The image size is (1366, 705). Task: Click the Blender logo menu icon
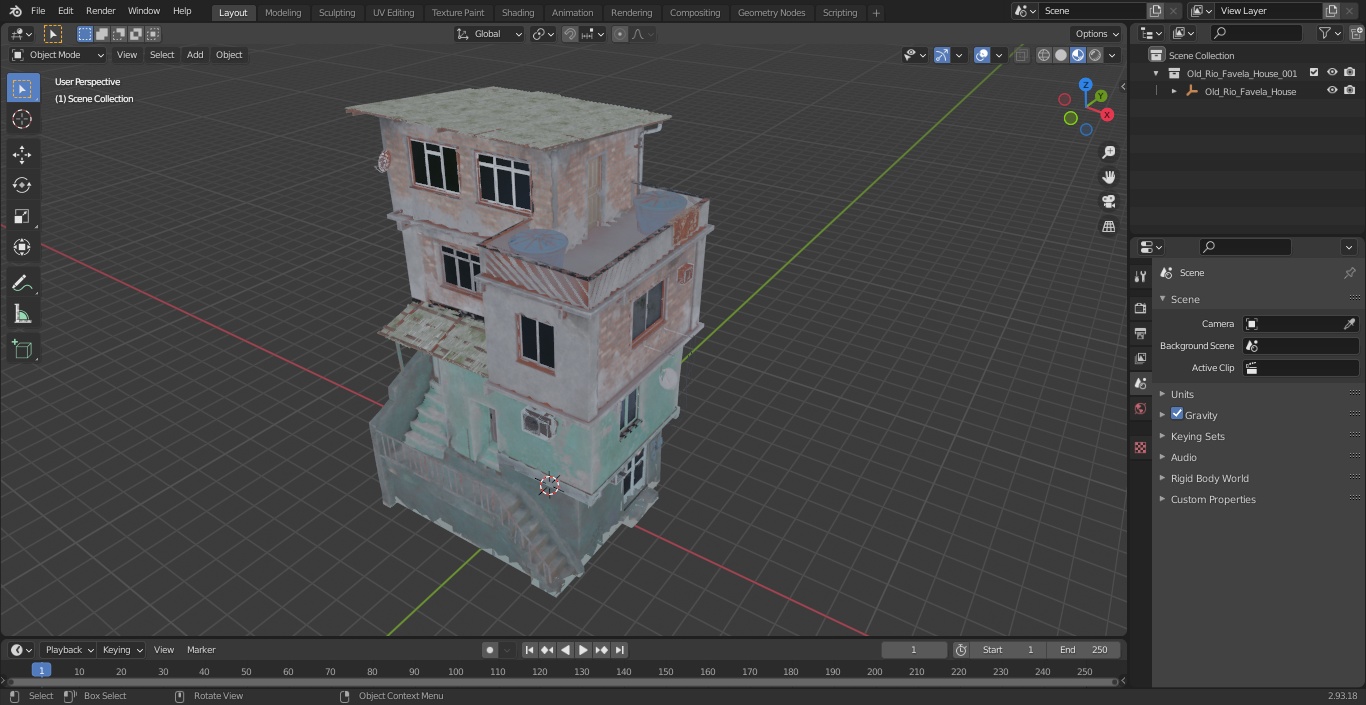pos(15,11)
